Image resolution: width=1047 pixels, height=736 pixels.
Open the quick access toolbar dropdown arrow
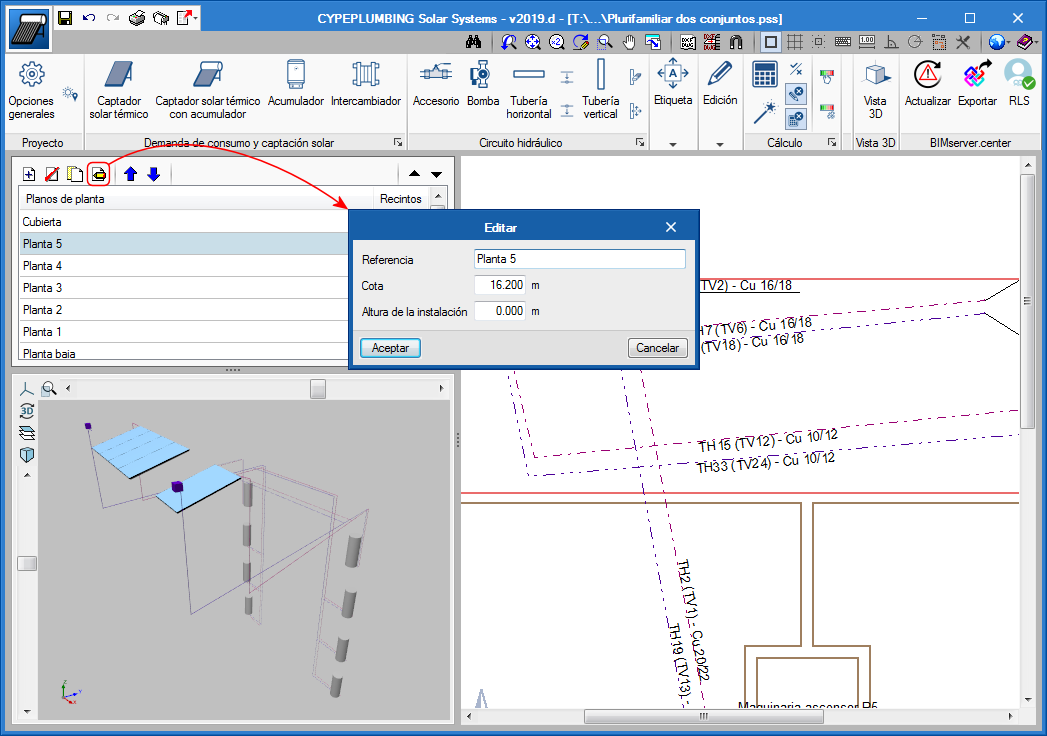(x=196, y=18)
